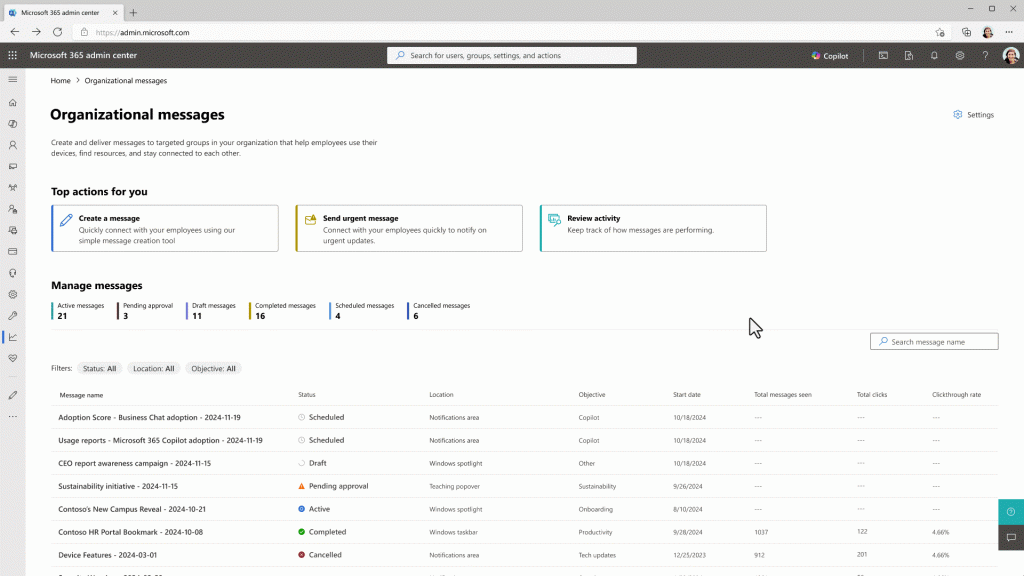The height and width of the screenshot is (576, 1024).
Task: Open Contoso HR Portal Bookmark message
Action: [131, 532]
